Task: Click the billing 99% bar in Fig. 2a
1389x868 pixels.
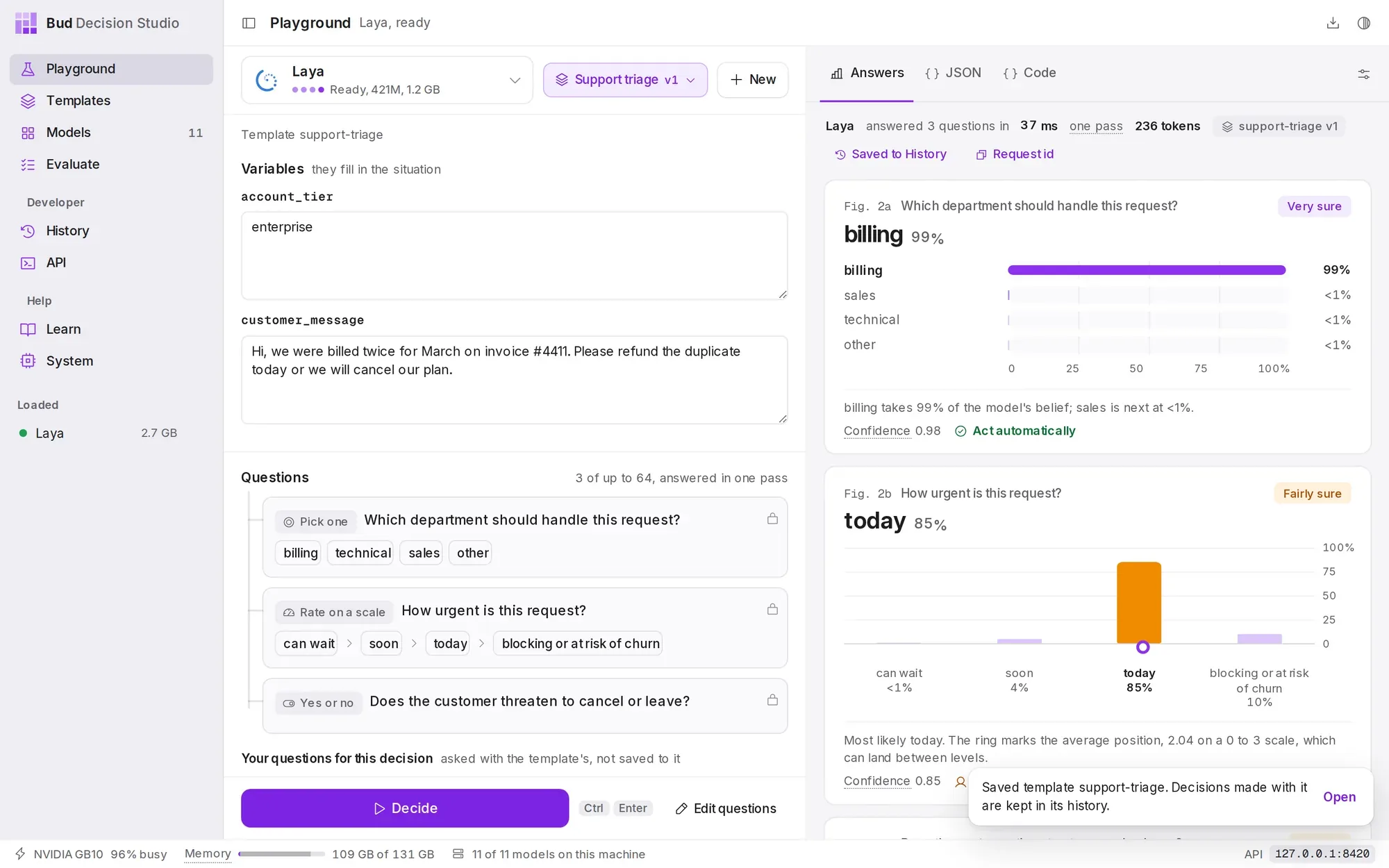Action: click(x=1146, y=270)
